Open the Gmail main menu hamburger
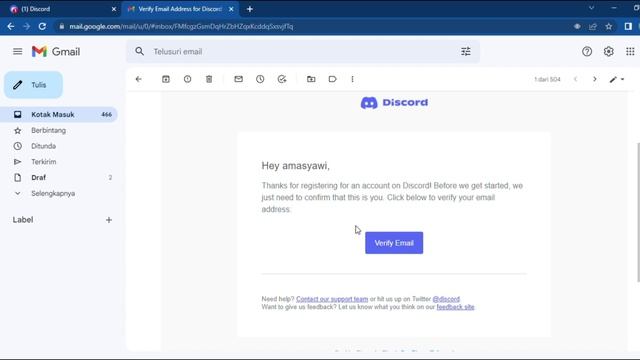Viewport: 640px width, 360px height. [x=18, y=51]
